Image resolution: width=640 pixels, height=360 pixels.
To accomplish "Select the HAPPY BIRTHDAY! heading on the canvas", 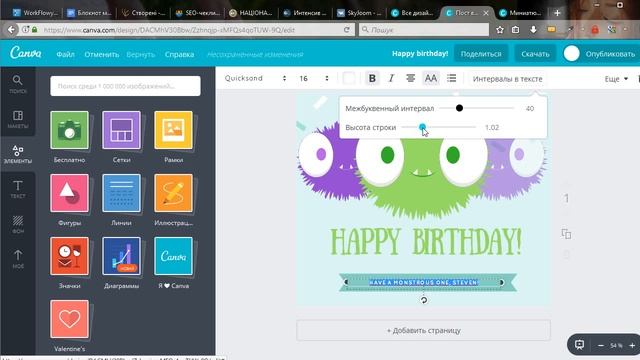I will [426, 242].
